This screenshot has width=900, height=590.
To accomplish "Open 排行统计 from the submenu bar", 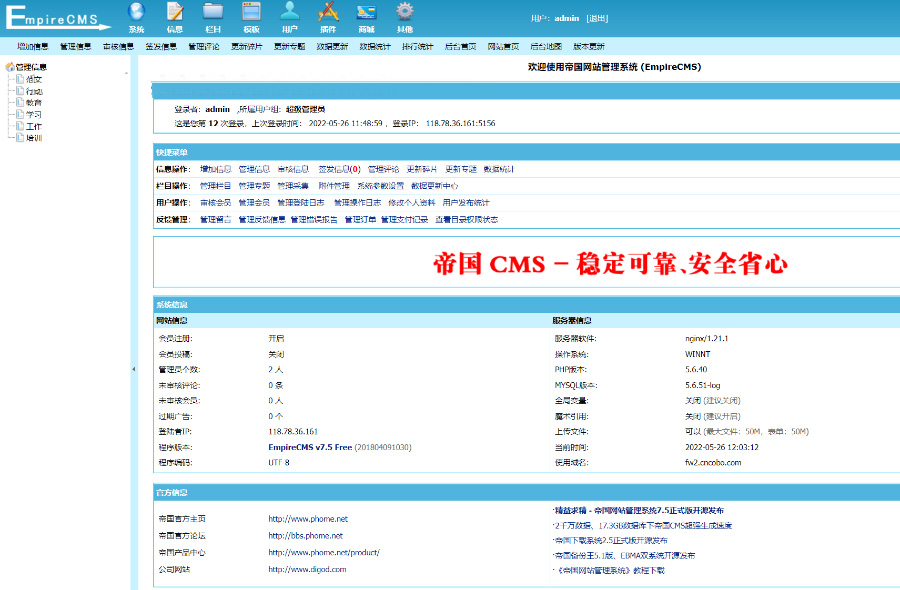I will [x=418, y=46].
